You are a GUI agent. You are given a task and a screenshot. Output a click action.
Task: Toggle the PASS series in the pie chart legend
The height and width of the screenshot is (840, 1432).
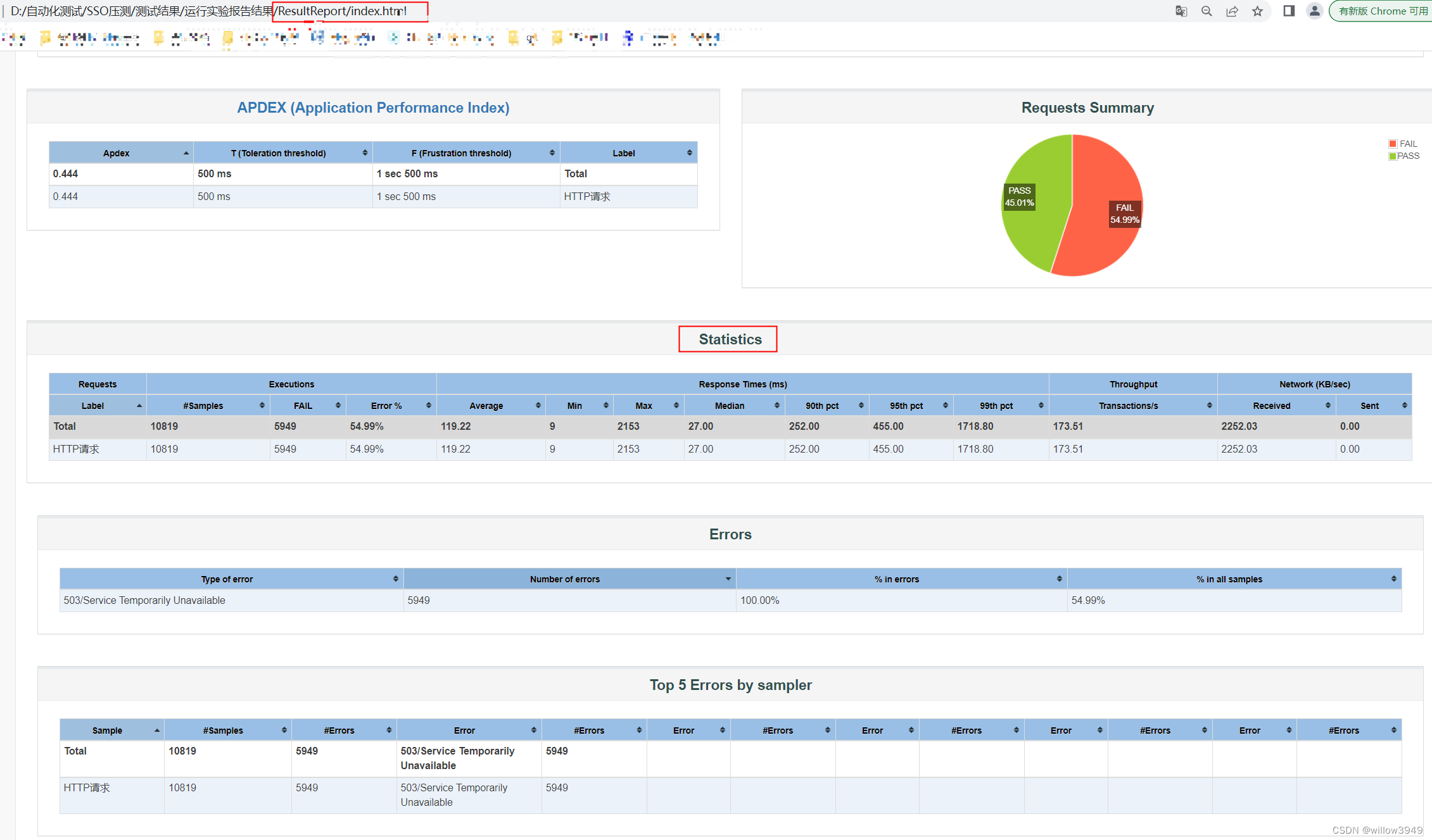(1403, 156)
